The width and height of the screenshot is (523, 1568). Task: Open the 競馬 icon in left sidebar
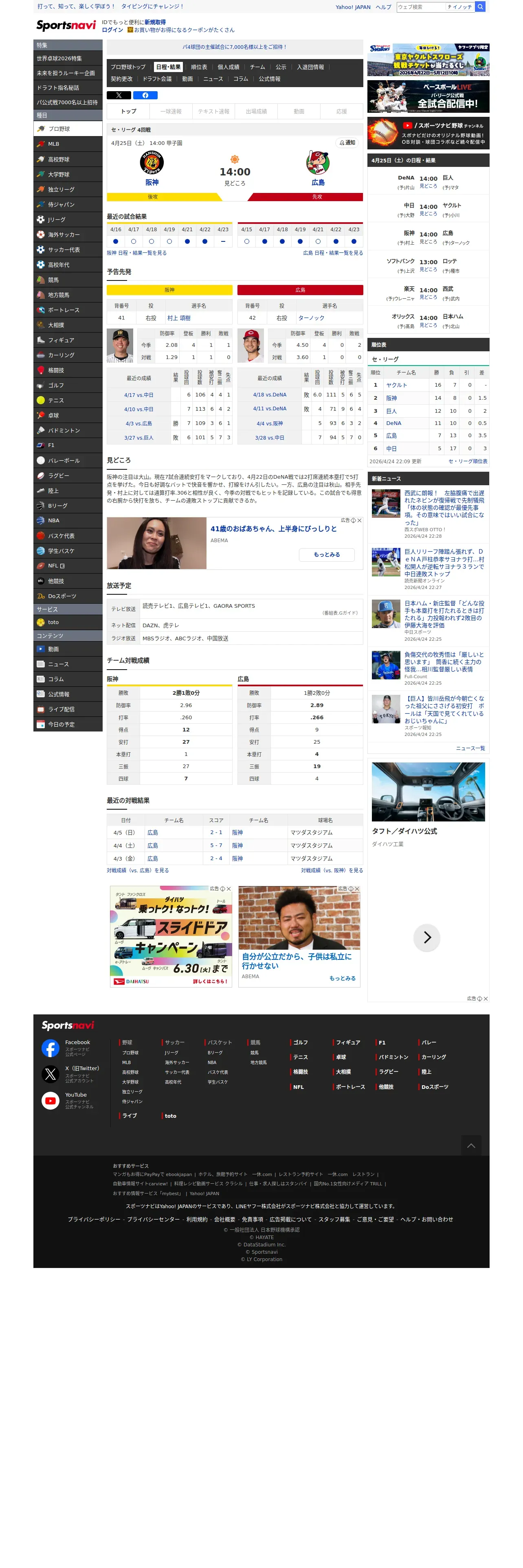(41, 279)
